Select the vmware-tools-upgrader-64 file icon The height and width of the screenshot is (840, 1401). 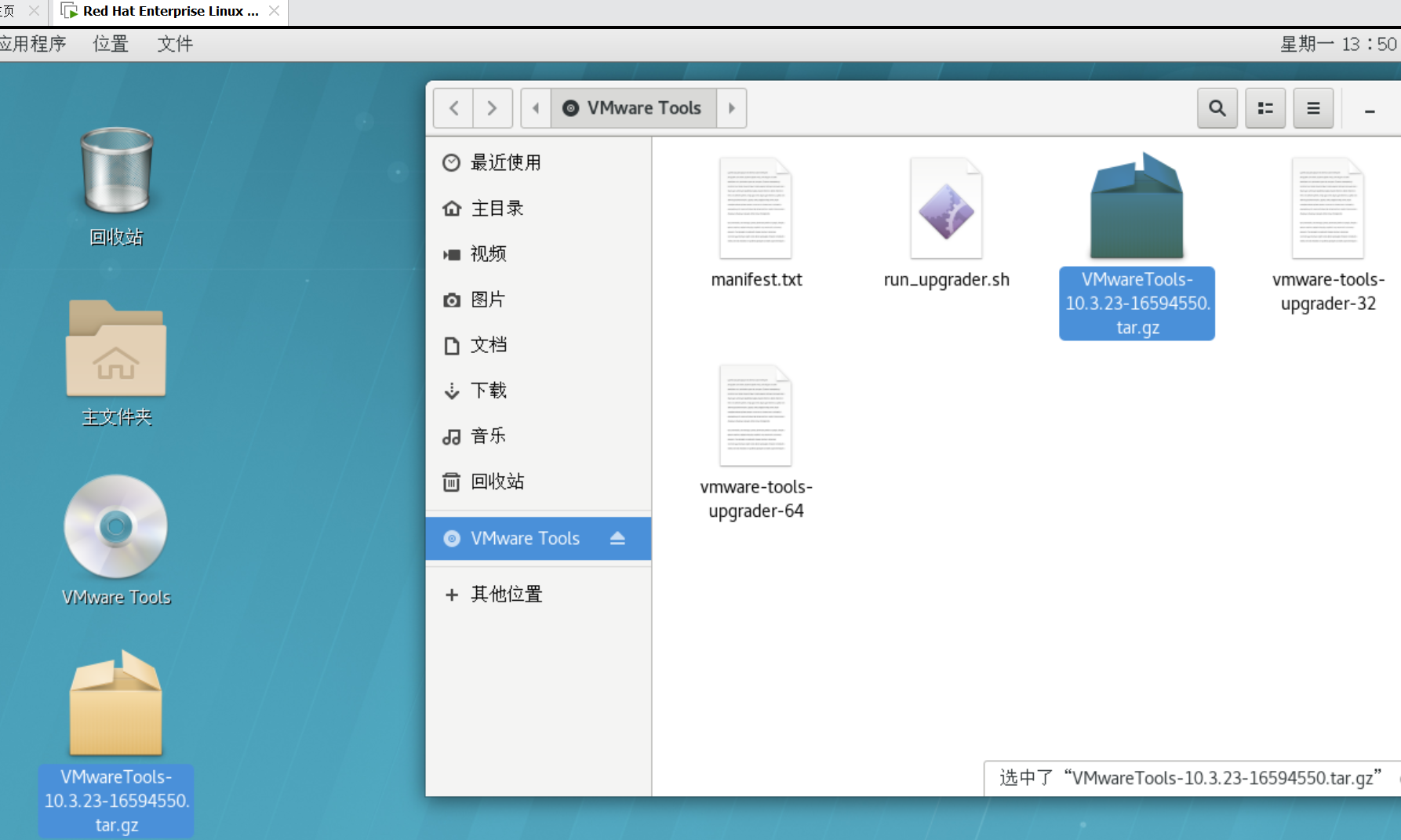tap(755, 416)
